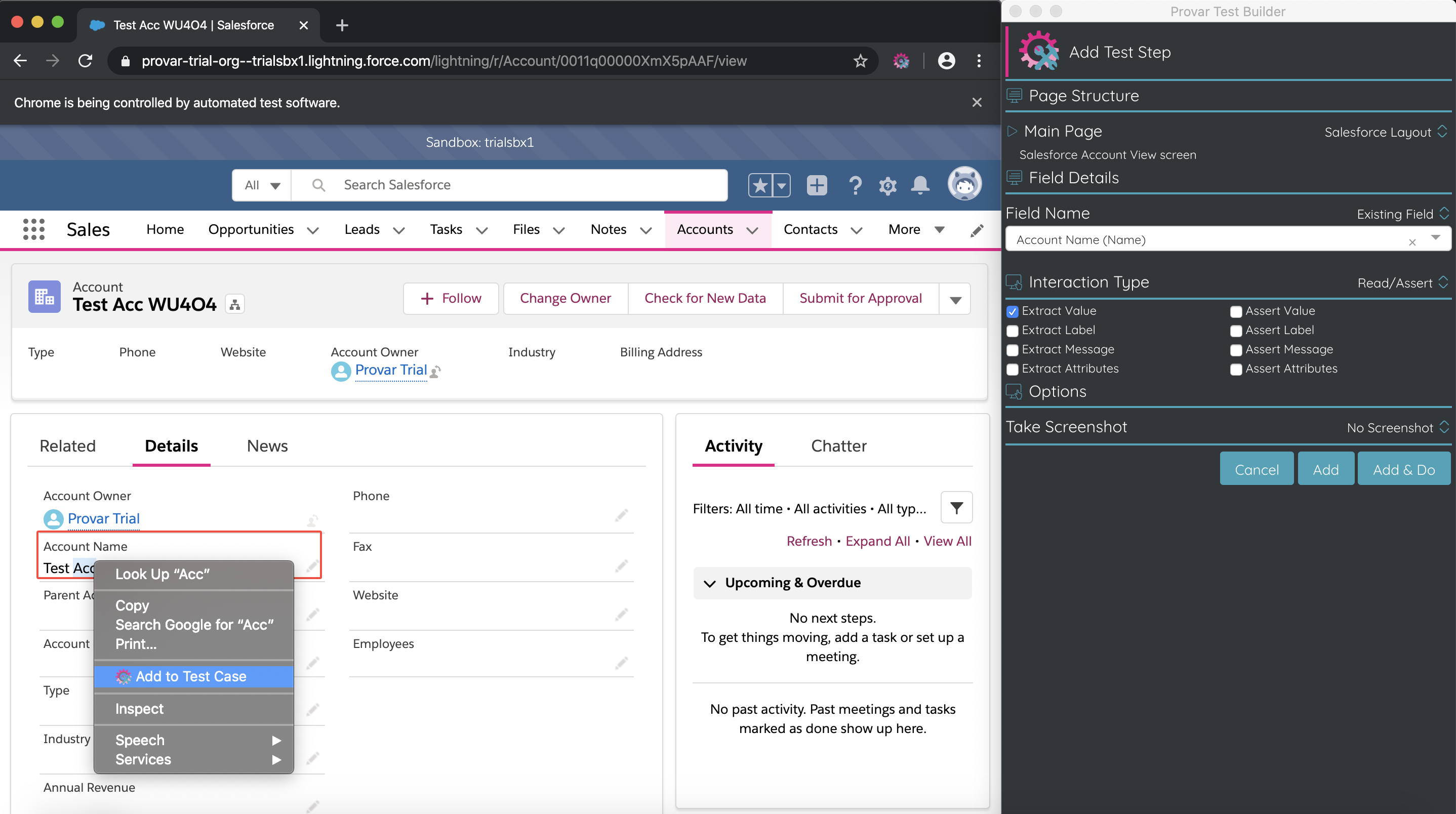The image size is (1456, 814).
Task: Switch to the Related tab
Action: point(68,445)
